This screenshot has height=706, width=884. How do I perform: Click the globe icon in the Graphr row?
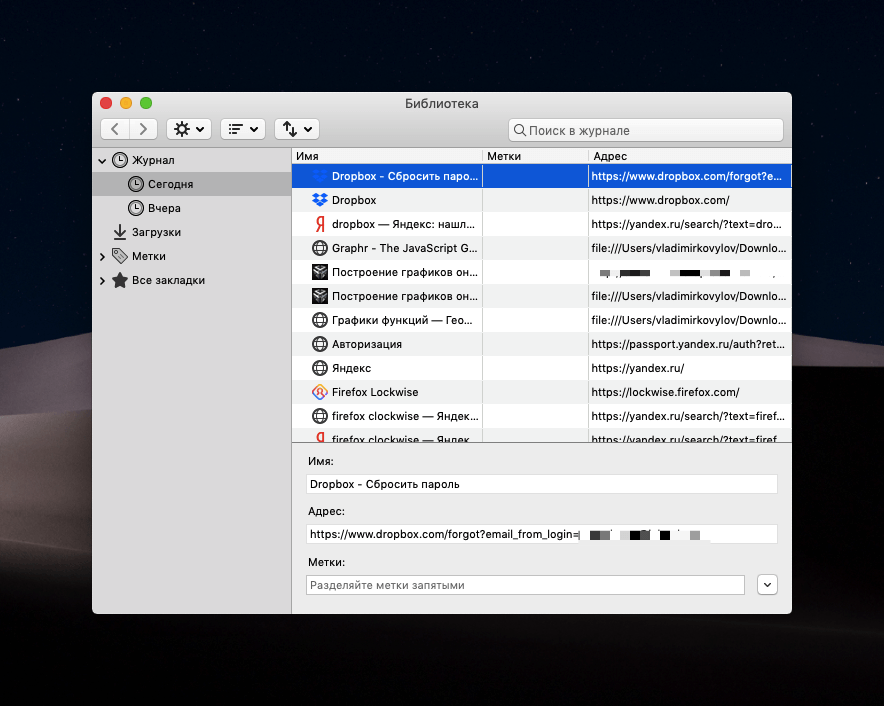[x=320, y=248]
